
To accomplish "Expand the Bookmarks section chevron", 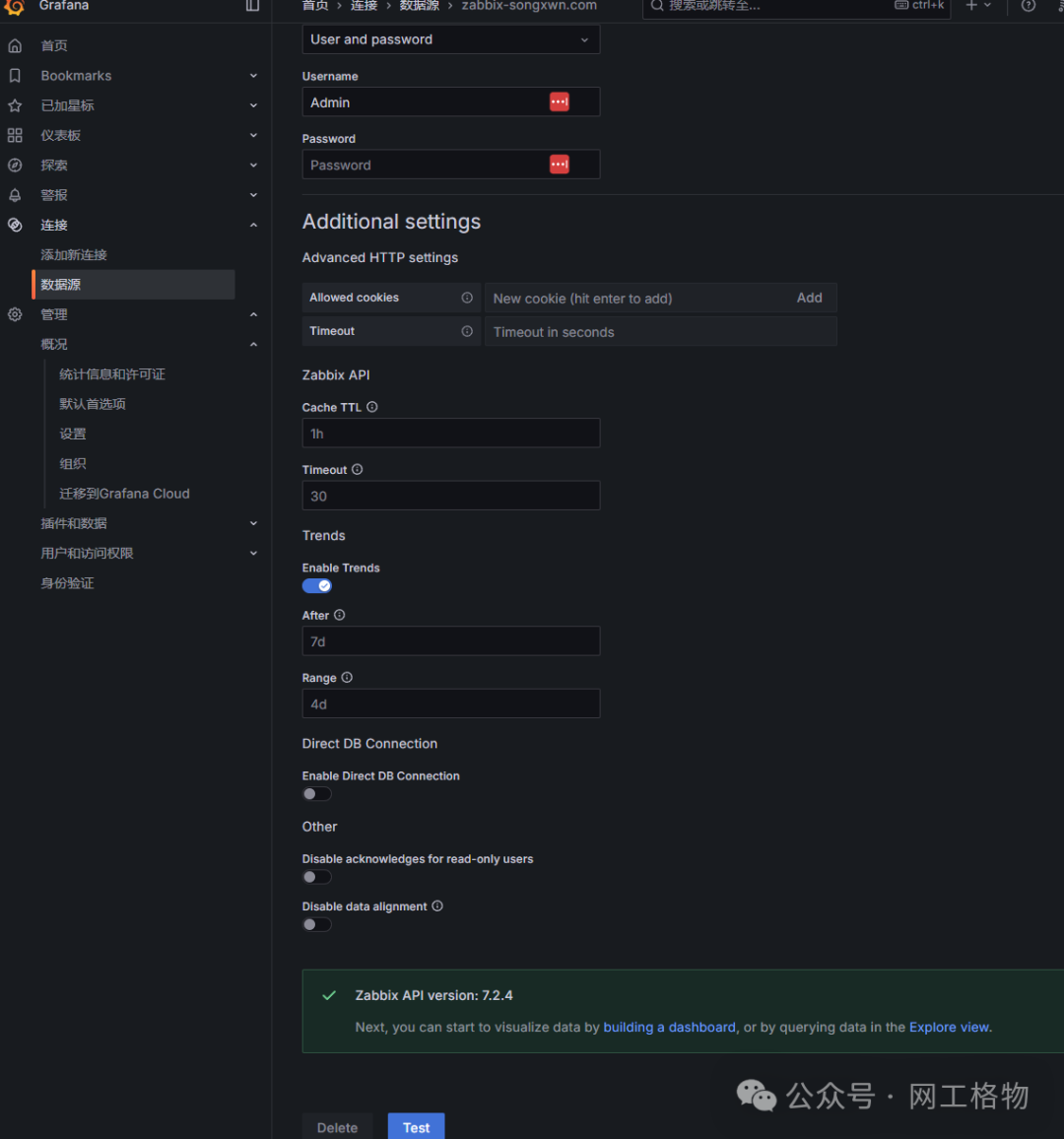I will (253, 76).
